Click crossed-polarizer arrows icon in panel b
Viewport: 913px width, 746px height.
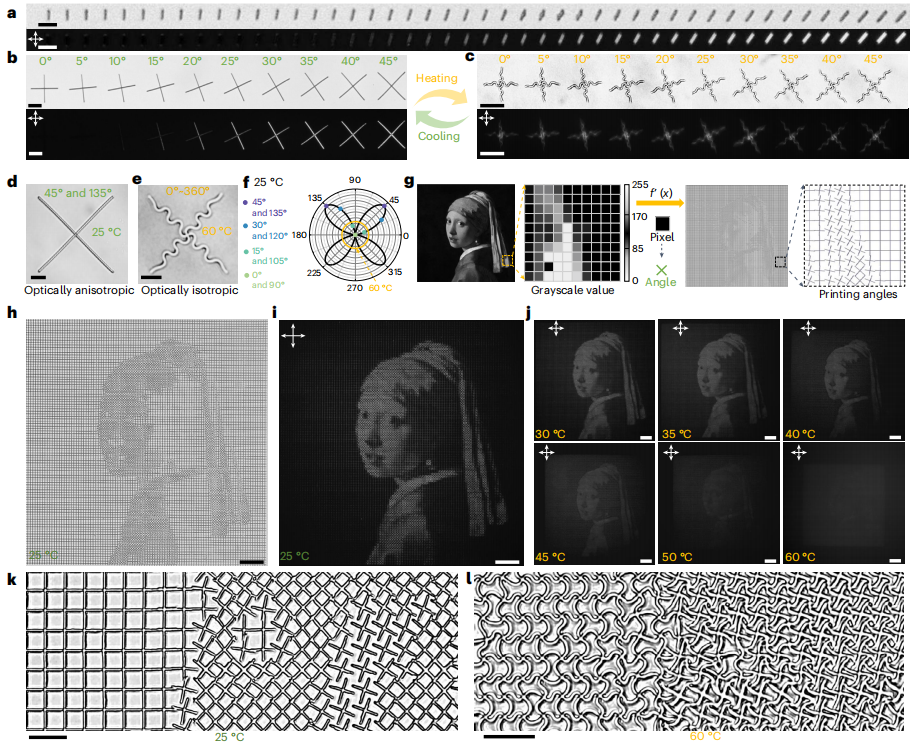[x=36, y=119]
